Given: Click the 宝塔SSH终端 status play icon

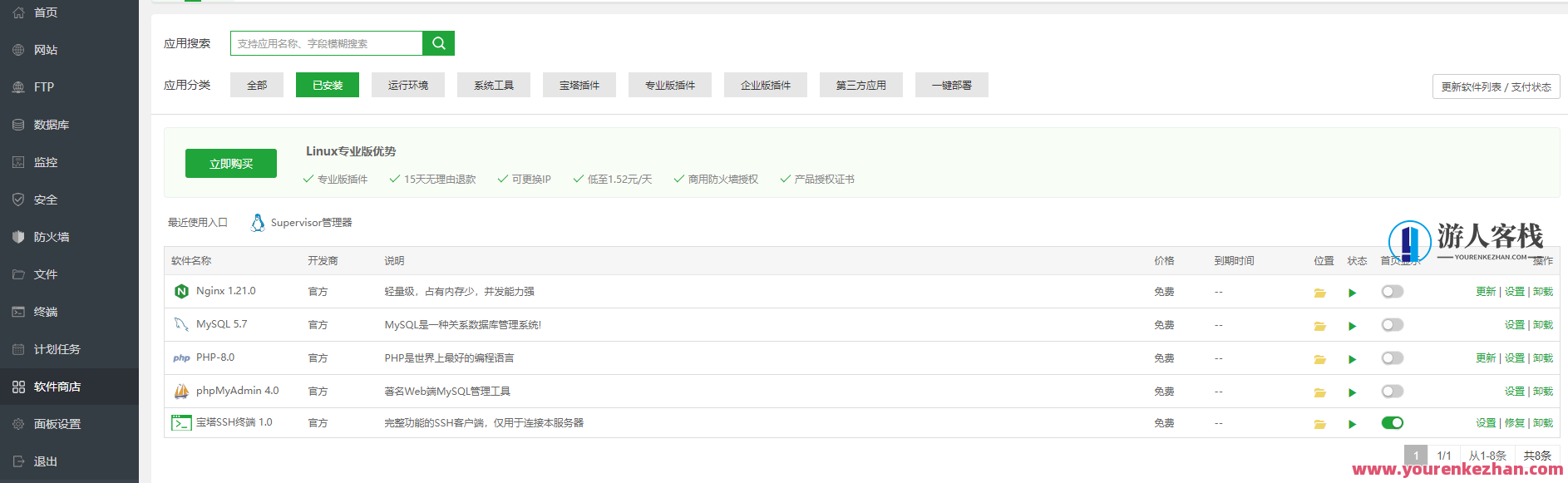Looking at the screenshot, I should [x=1353, y=424].
